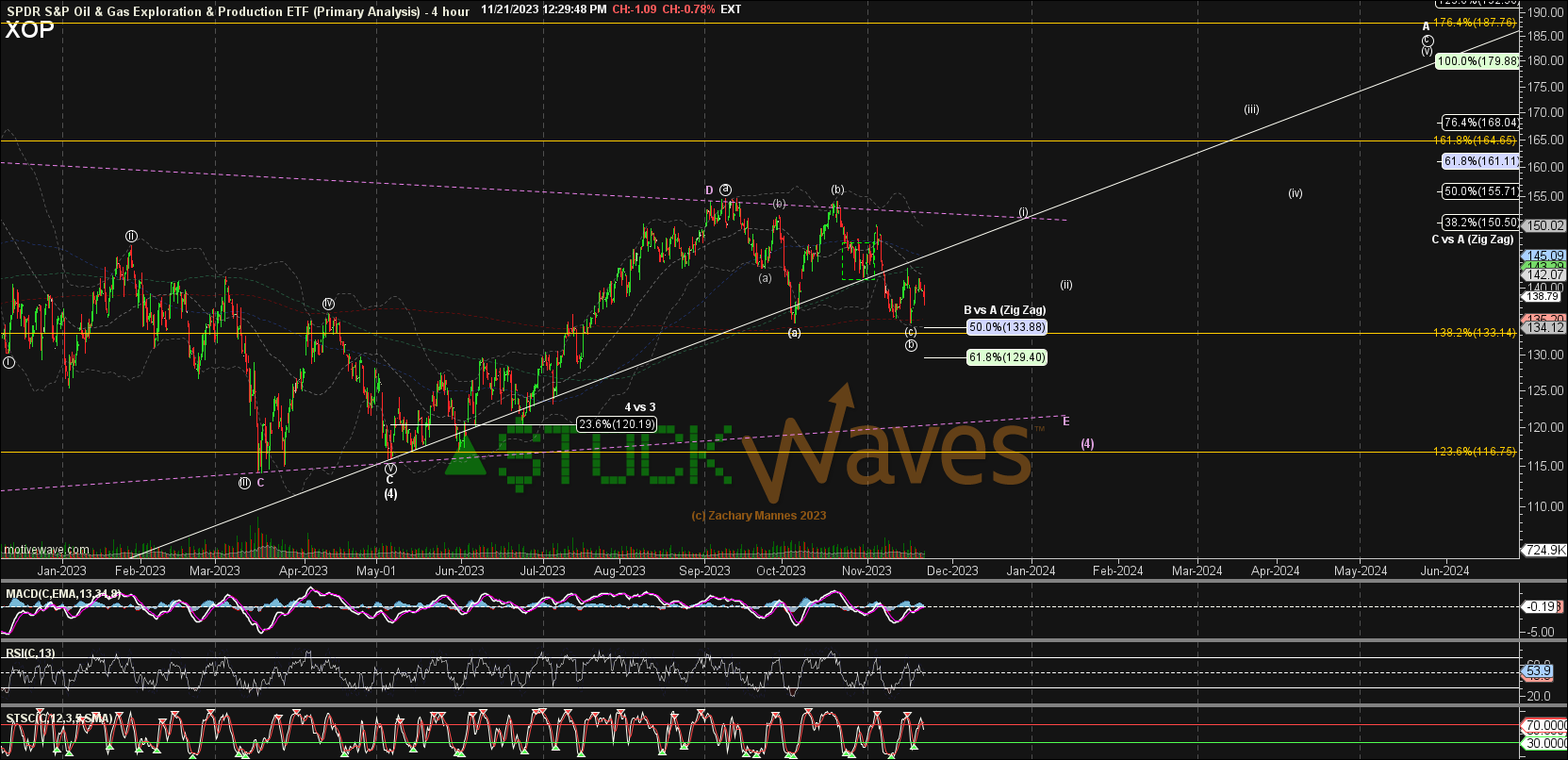Click the 142.07 price axis marker

[x=1546, y=275]
